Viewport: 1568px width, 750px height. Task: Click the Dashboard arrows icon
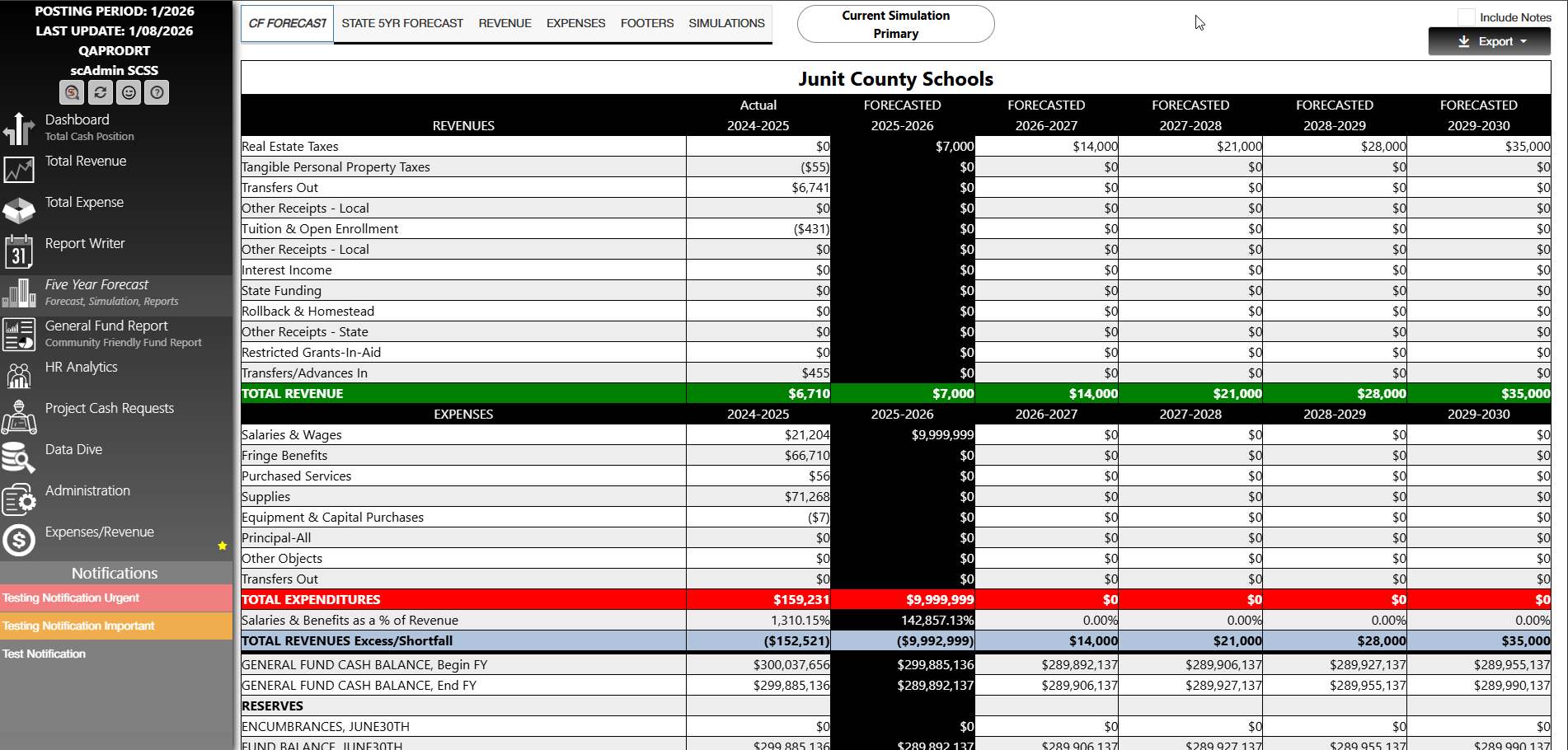pos(19,129)
